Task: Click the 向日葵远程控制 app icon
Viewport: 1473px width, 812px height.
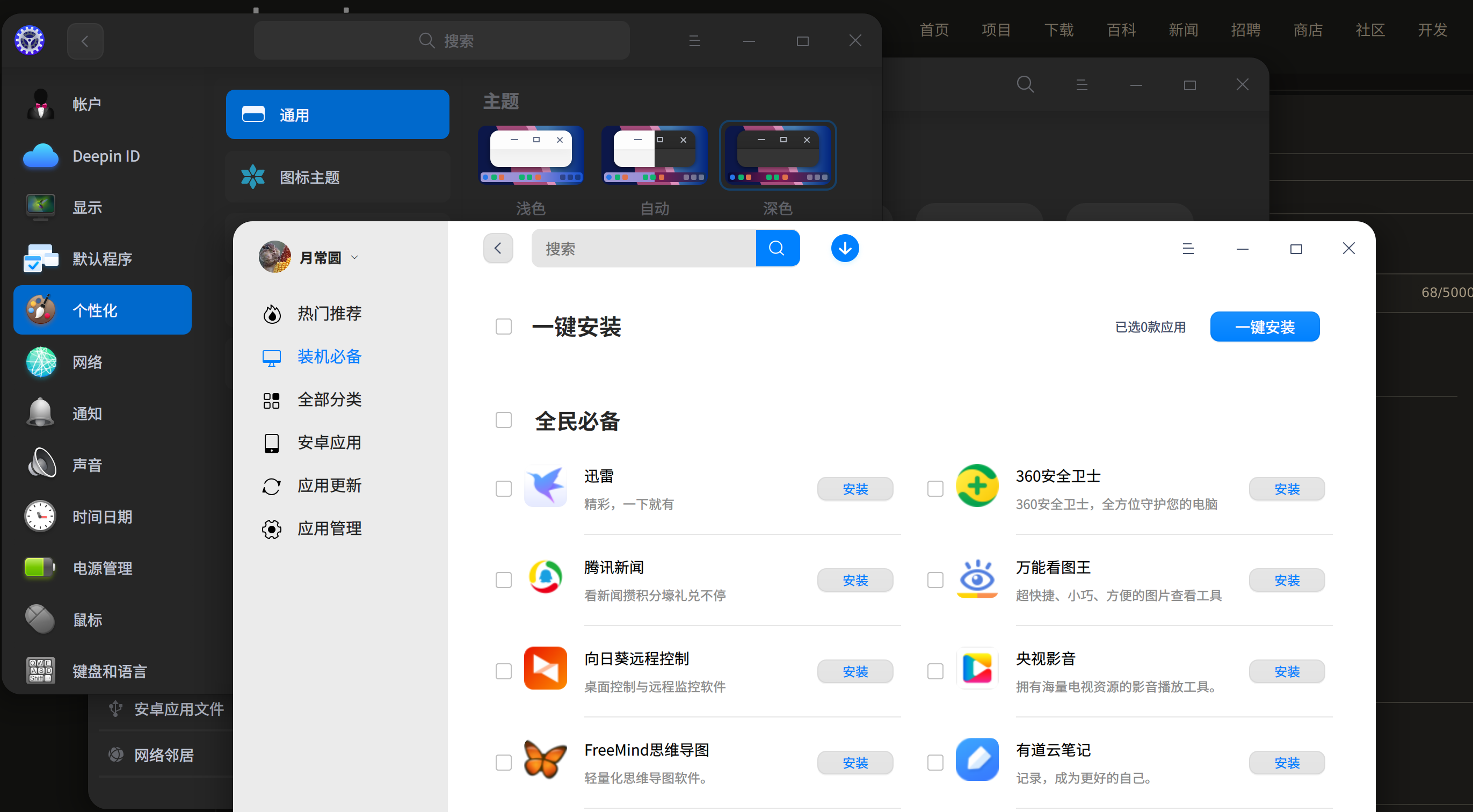Action: click(545, 668)
